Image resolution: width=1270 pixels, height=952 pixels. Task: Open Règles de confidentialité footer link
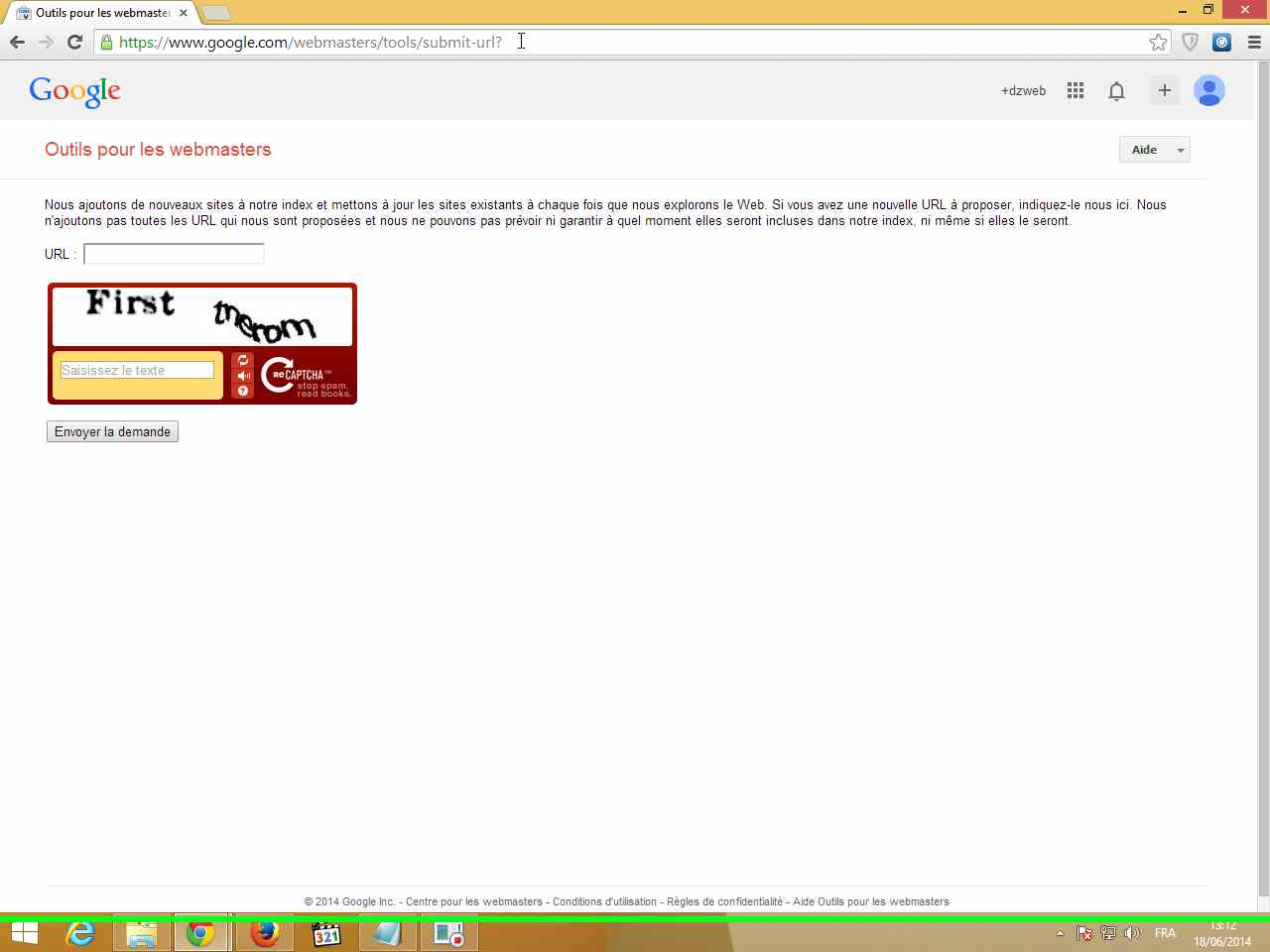(724, 901)
